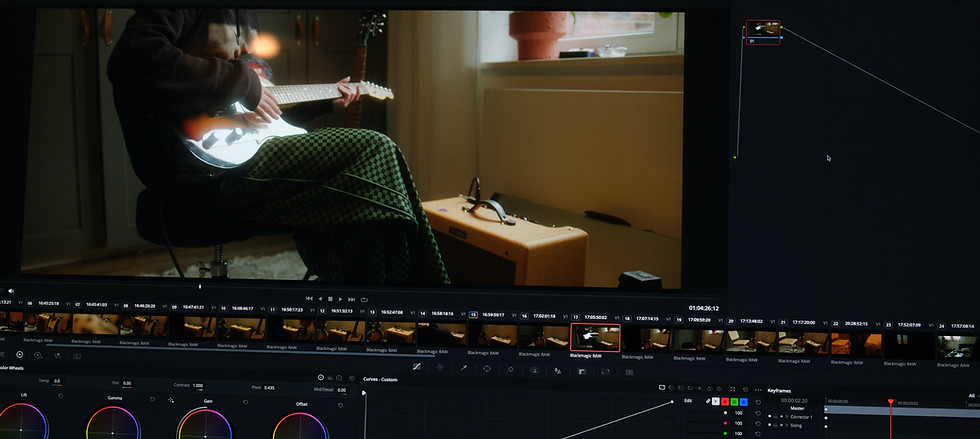Viewport: 980px width, 439px height.
Task: Toggle the green curve channel
Action: click(734, 401)
